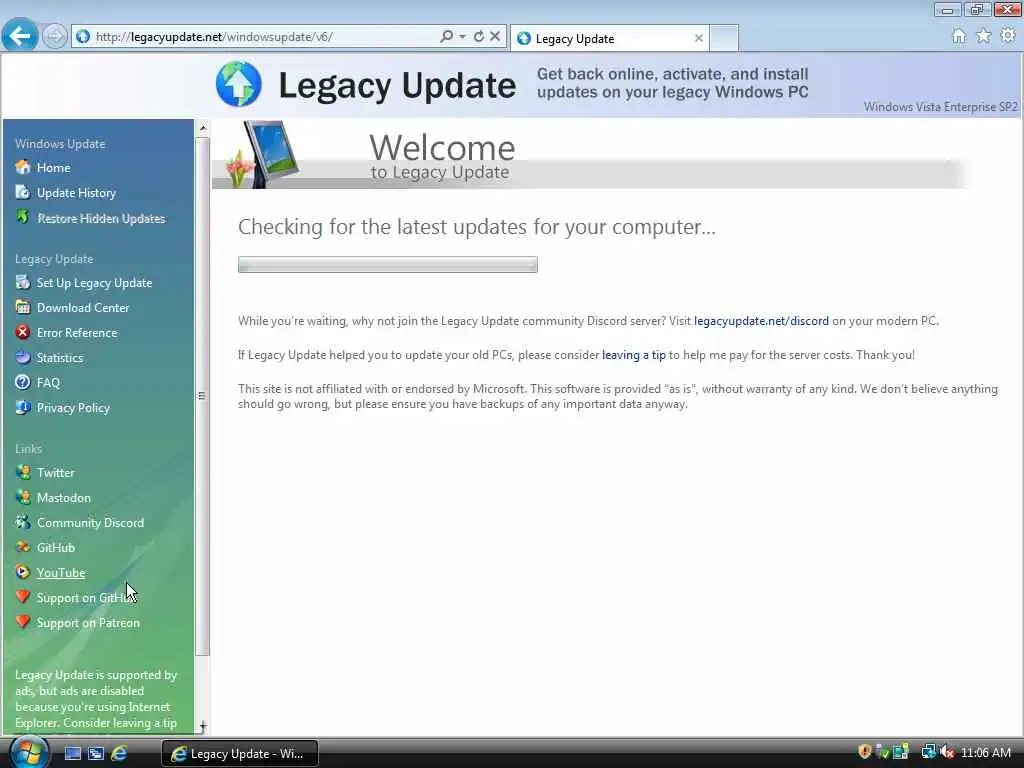This screenshot has height=768, width=1024.
Task: Open the Windows Start orb
Action: tap(29, 752)
